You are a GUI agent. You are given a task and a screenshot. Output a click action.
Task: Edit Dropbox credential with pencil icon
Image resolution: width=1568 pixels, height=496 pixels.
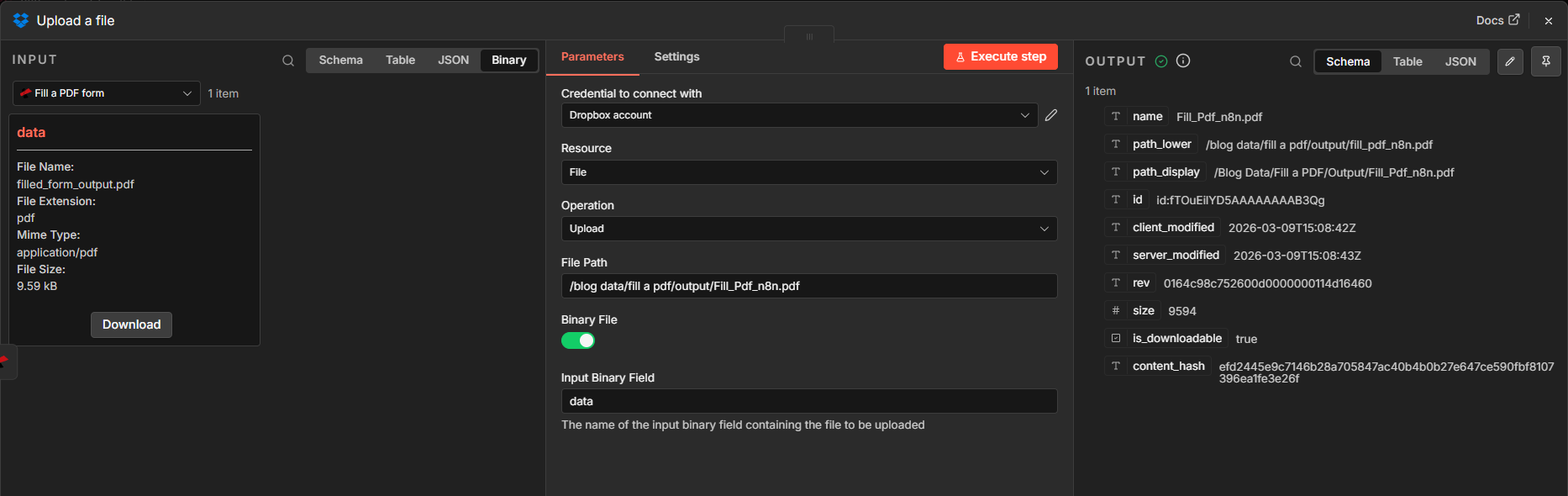pos(1051,115)
